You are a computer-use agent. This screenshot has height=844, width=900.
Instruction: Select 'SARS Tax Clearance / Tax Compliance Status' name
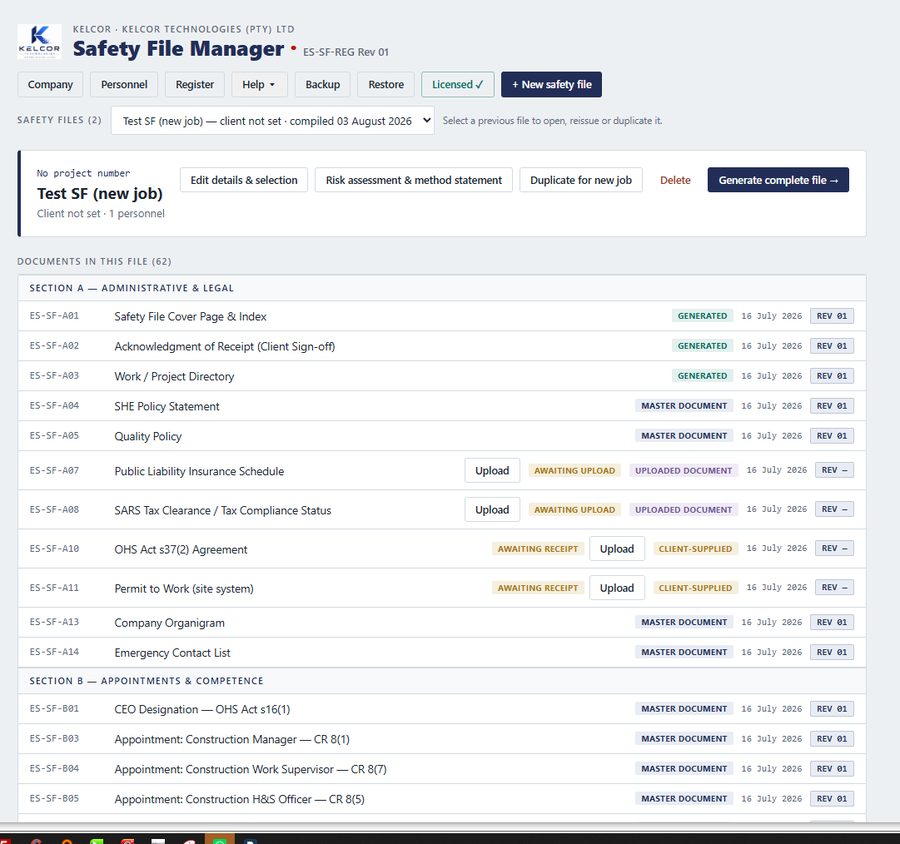223,510
